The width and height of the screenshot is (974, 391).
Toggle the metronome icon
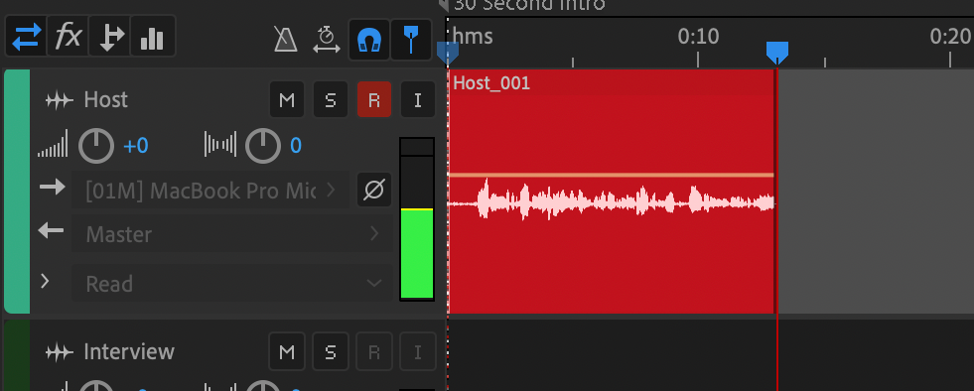point(286,39)
